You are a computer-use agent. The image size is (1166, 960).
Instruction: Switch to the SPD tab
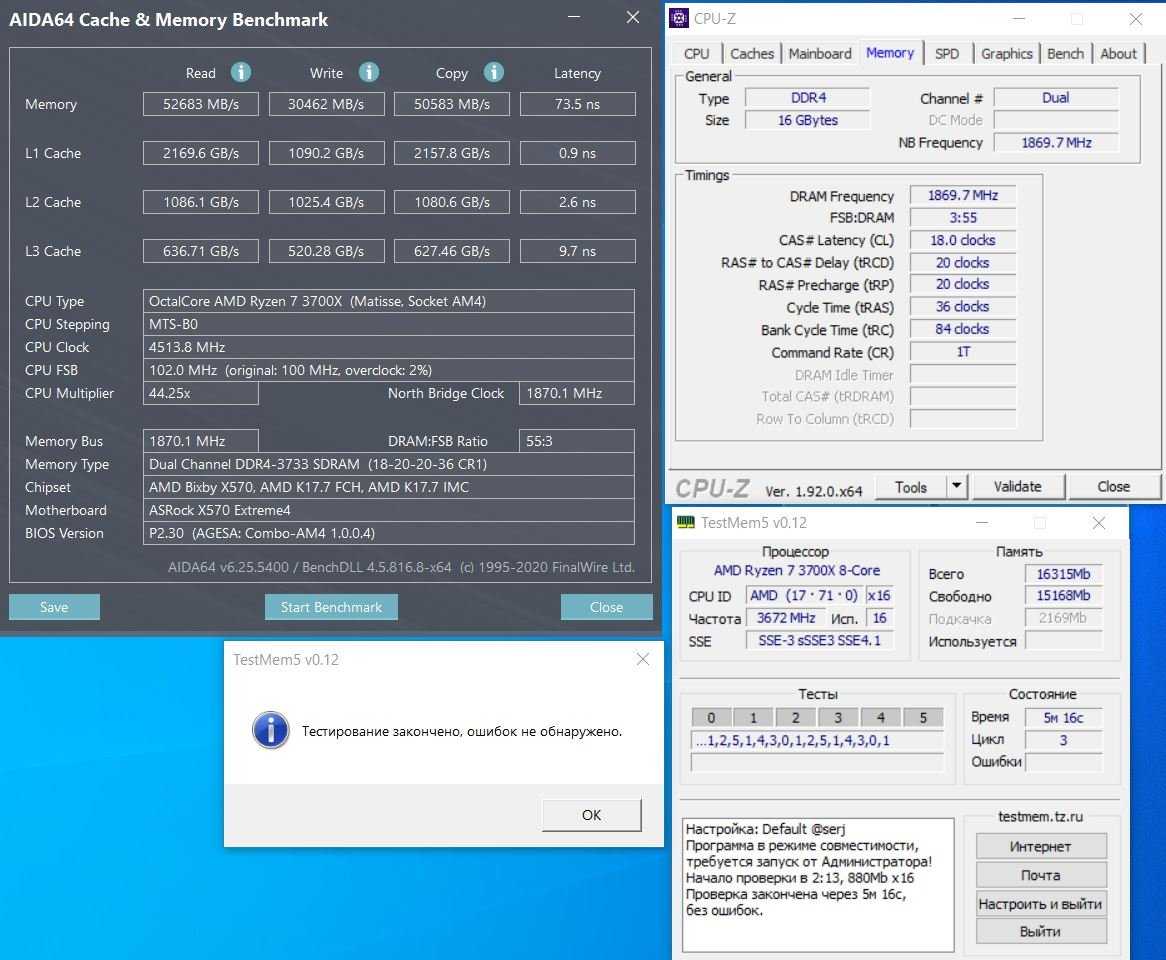click(x=946, y=54)
